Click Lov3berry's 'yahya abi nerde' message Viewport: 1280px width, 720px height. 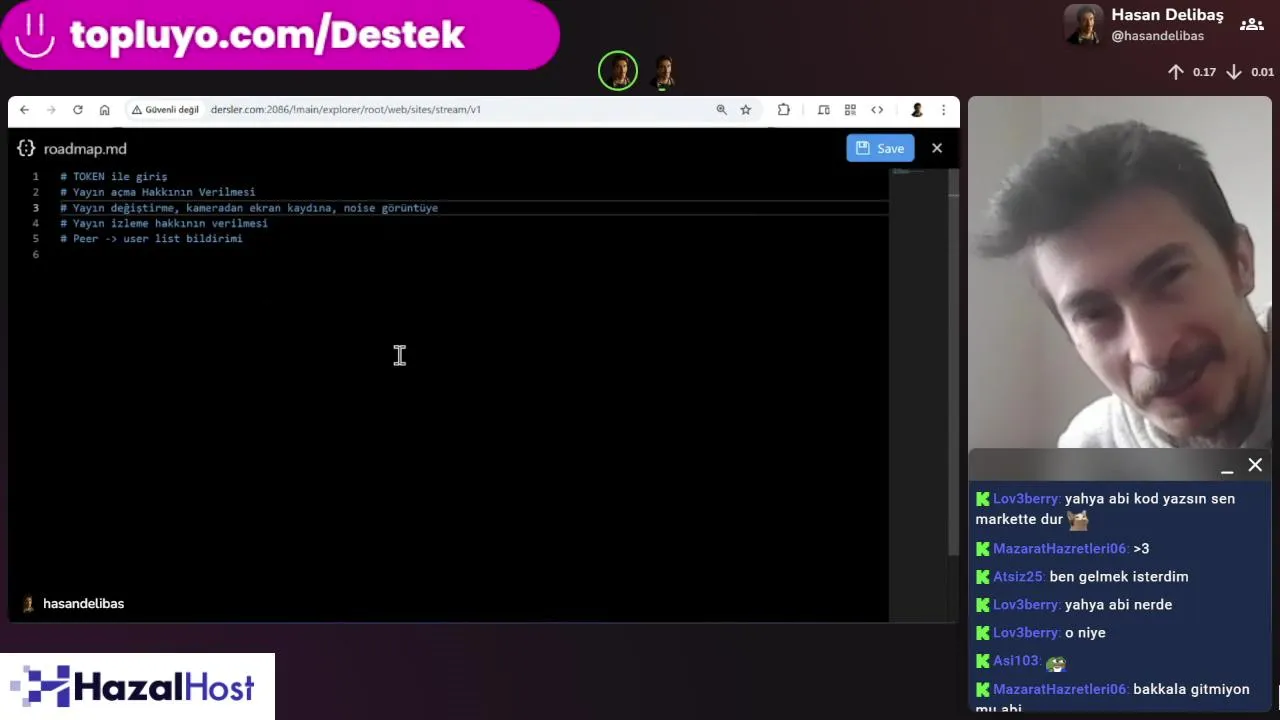pos(1073,605)
